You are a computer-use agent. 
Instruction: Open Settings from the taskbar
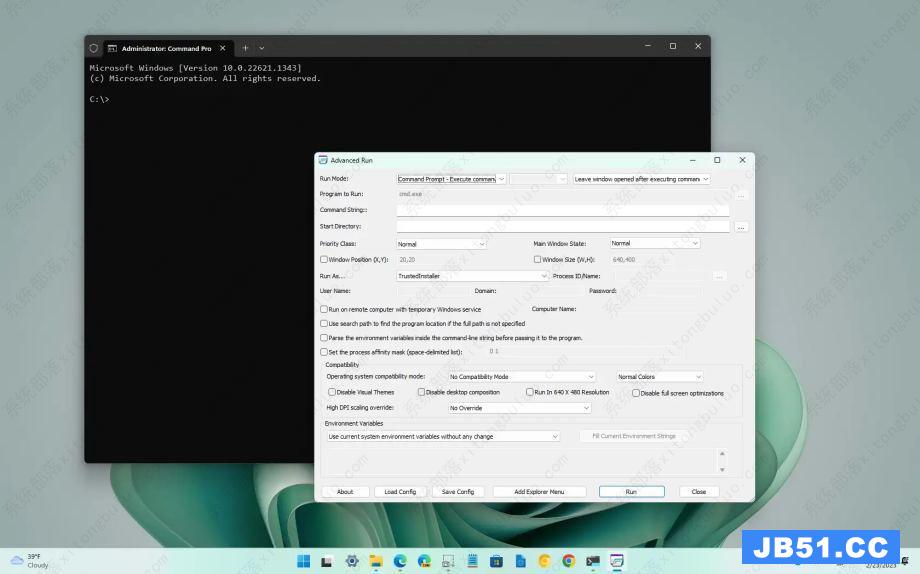tap(352, 561)
